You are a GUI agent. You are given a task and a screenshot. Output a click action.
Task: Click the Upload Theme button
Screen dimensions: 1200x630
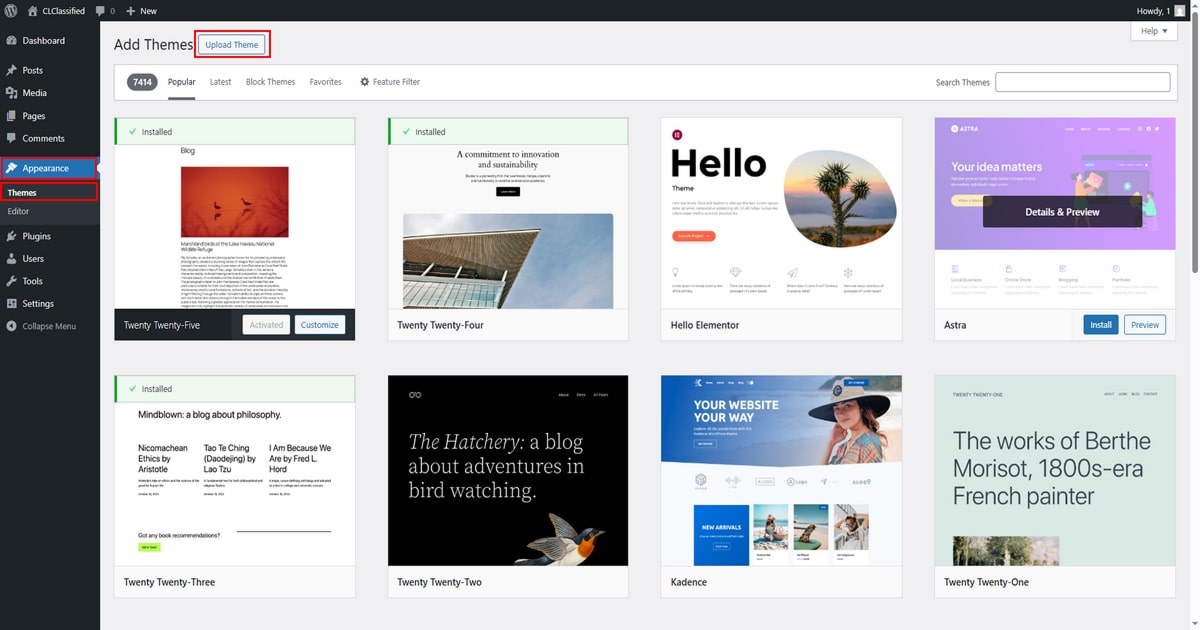coord(232,44)
